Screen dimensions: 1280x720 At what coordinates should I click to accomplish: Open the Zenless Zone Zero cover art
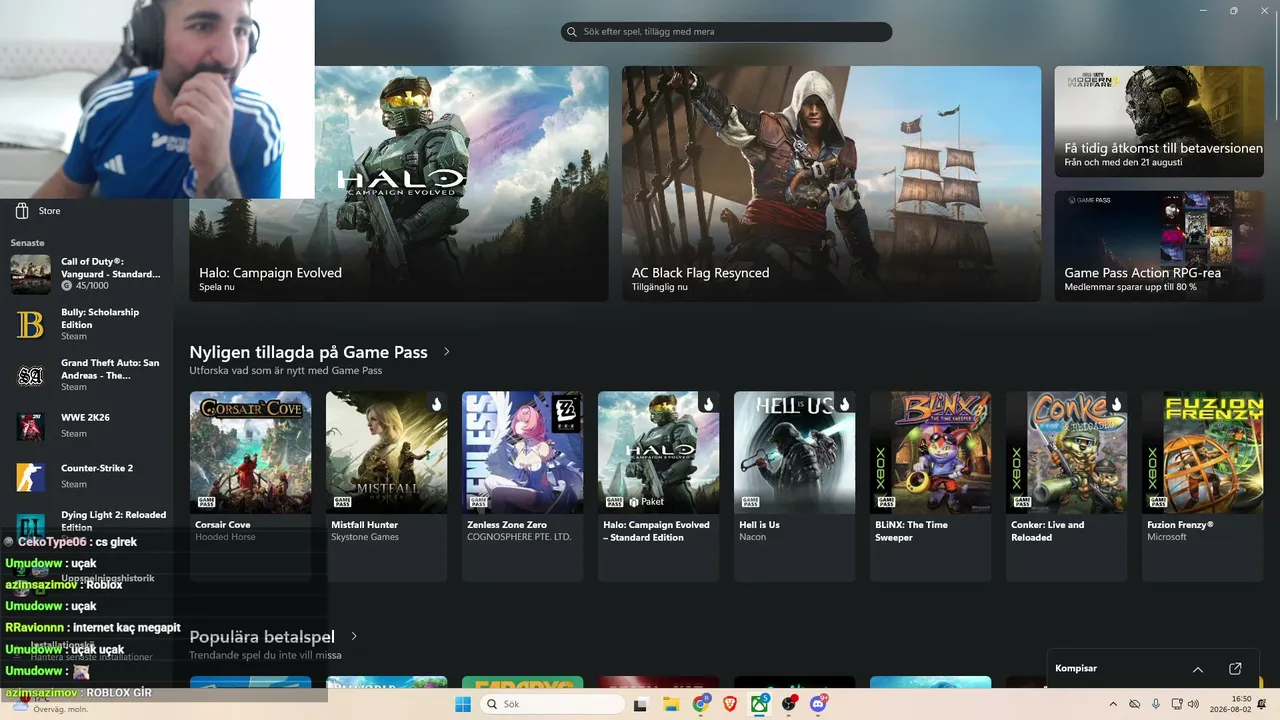(522, 452)
